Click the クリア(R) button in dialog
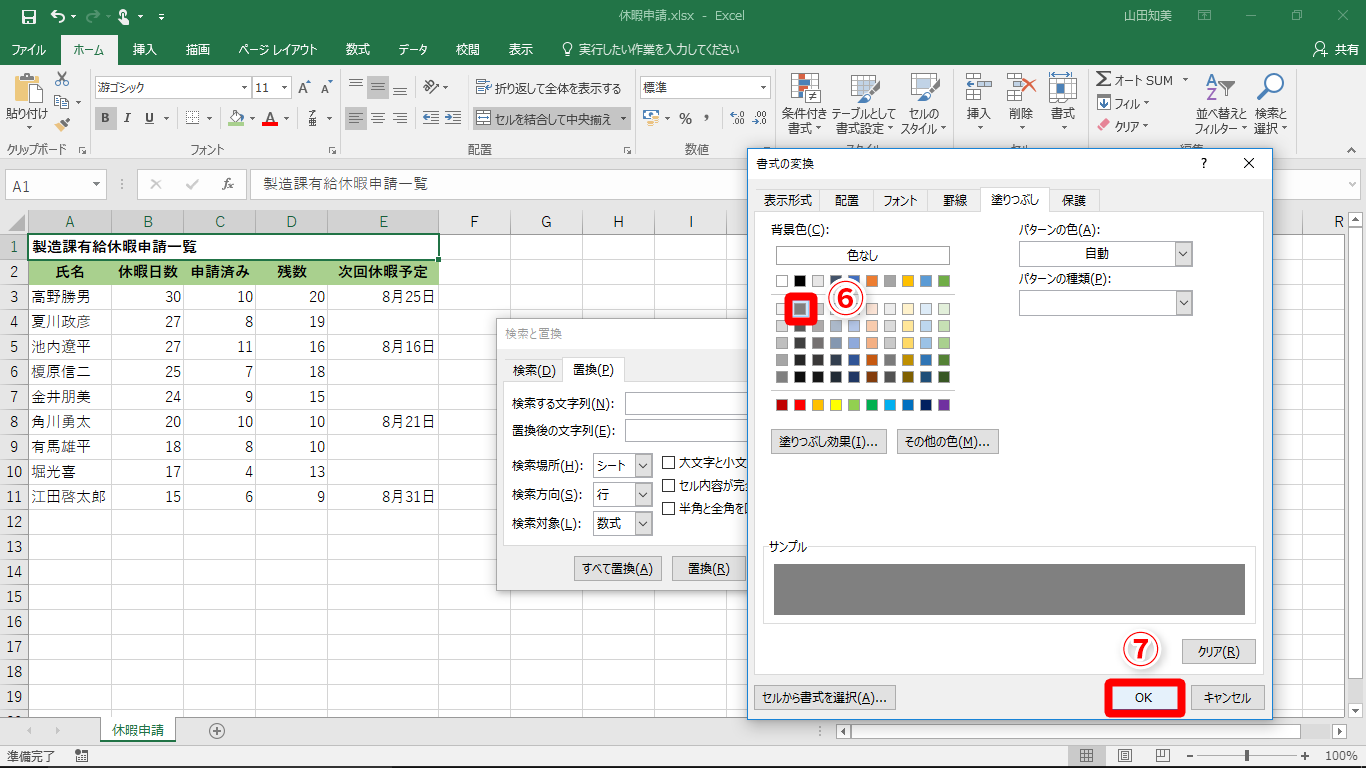Image resolution: width=1366 pixels, height=768 pixels. pos(1218,652)
